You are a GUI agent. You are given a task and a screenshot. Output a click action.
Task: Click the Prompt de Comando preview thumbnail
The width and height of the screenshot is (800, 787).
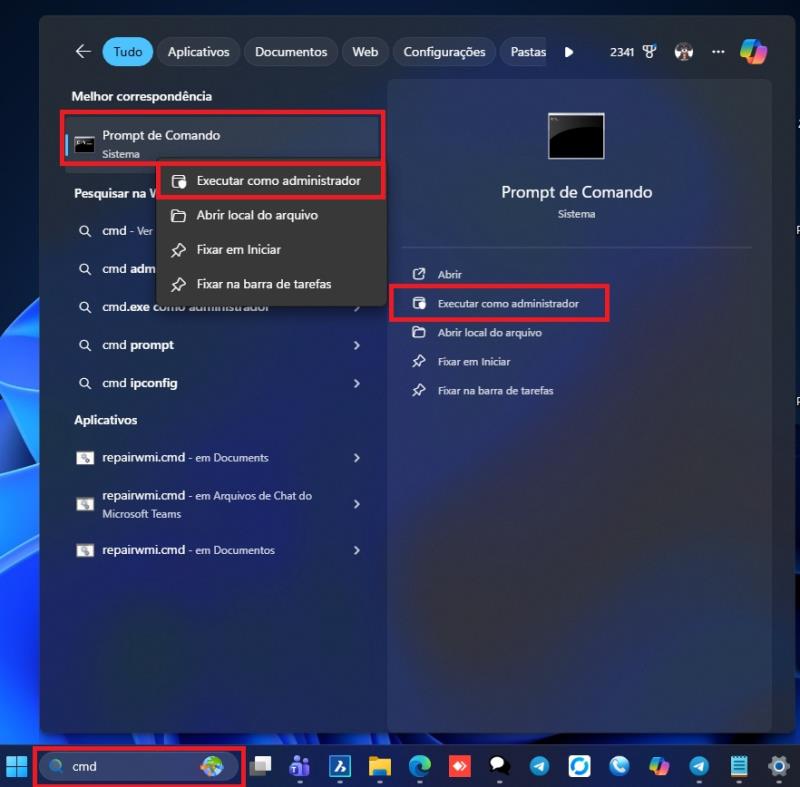(576, 136)
